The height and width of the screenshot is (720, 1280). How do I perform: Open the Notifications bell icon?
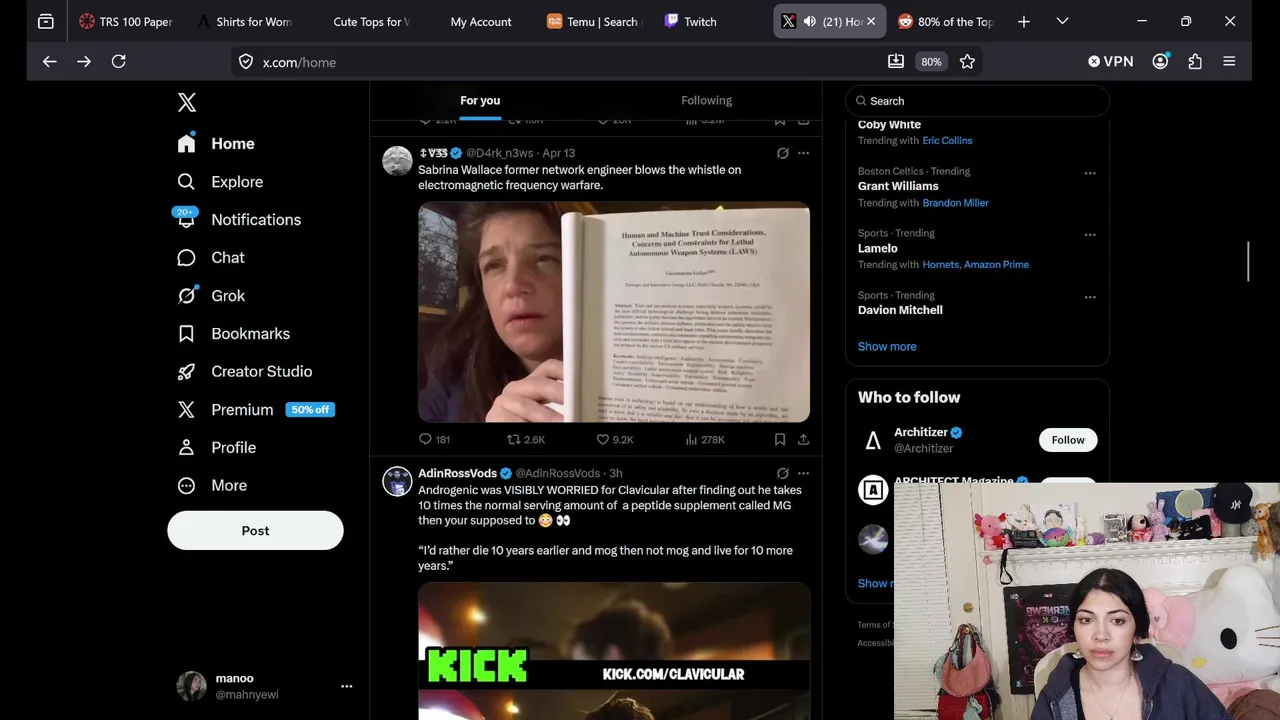(186, 219)
